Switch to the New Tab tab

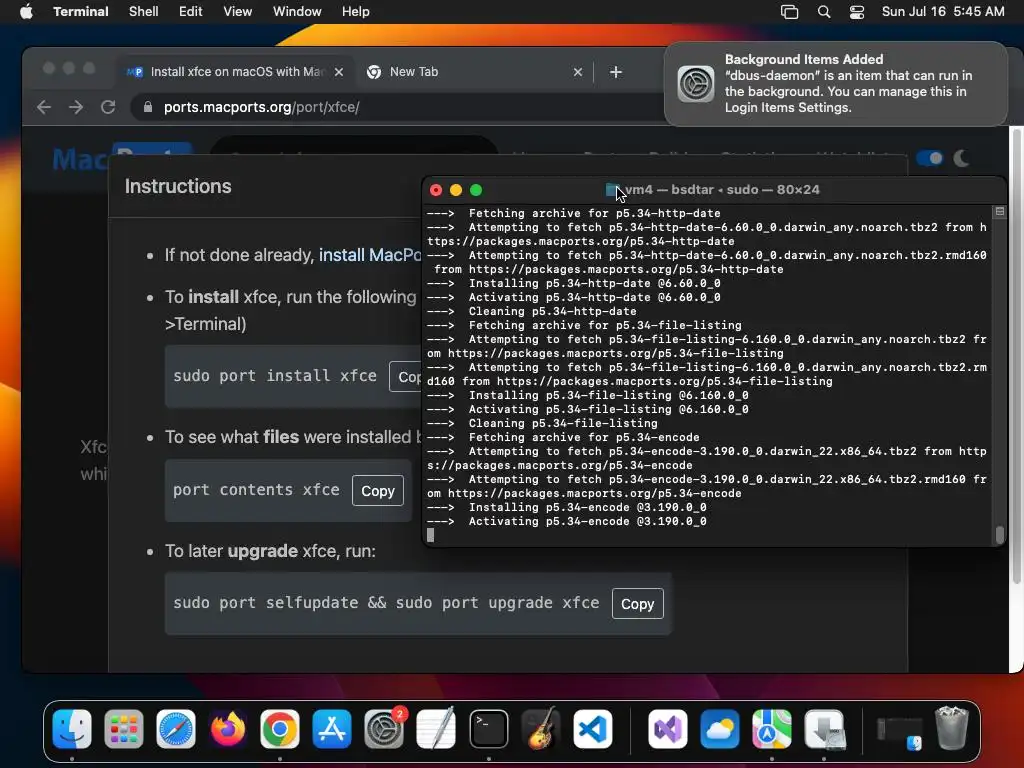coord(475,72)
